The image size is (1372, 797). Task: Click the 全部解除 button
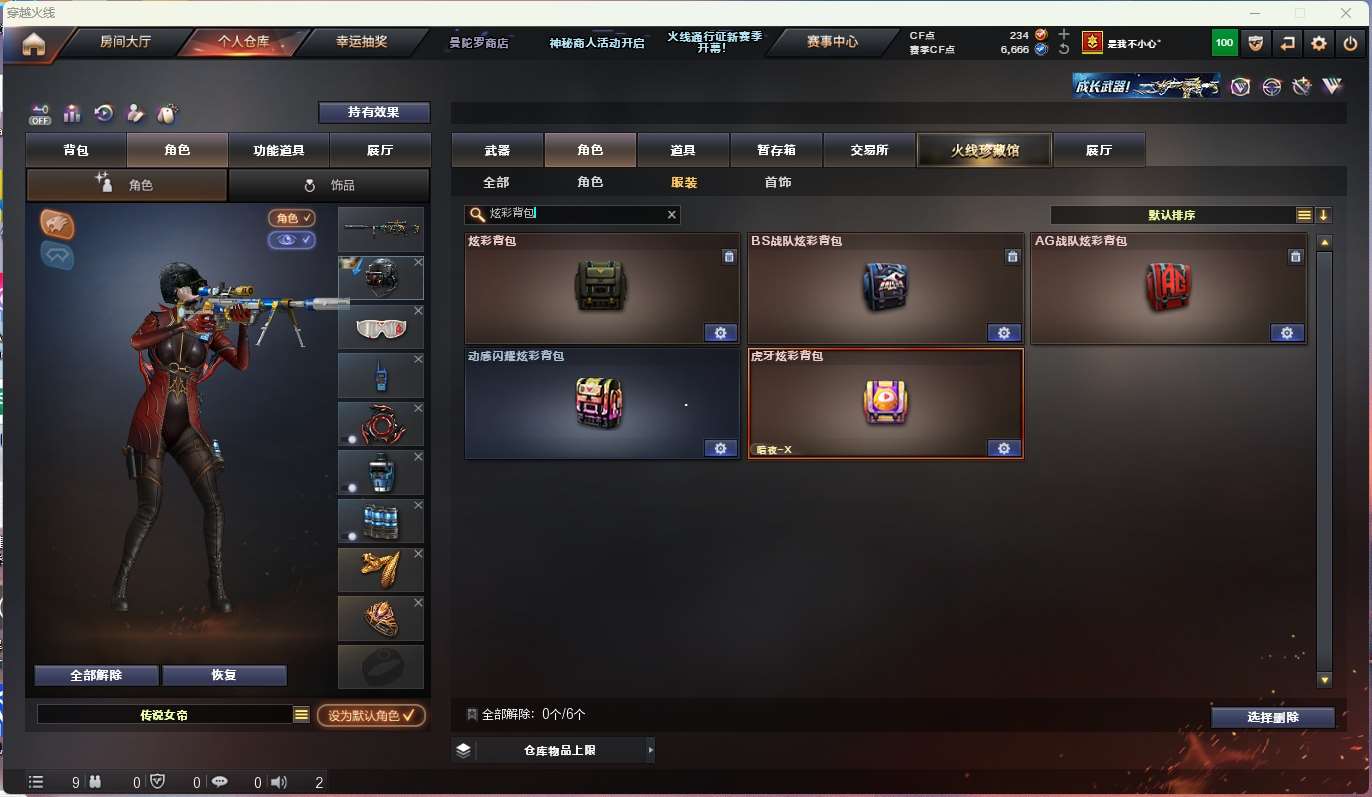click(96, 676)
